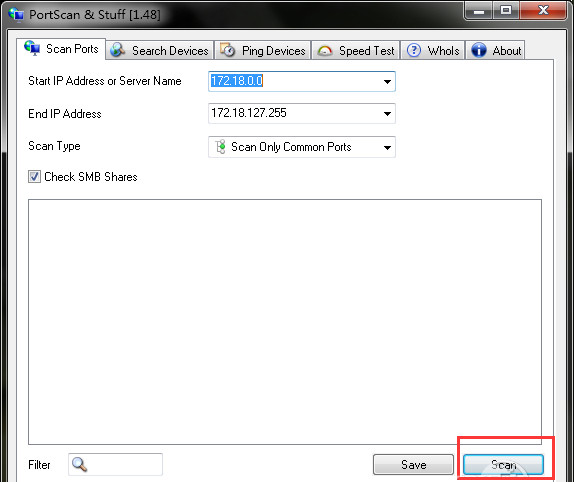The height and width of the screenshot is (482, 574).
Task: Click the Scan Type label
Action: click(54, 146)
